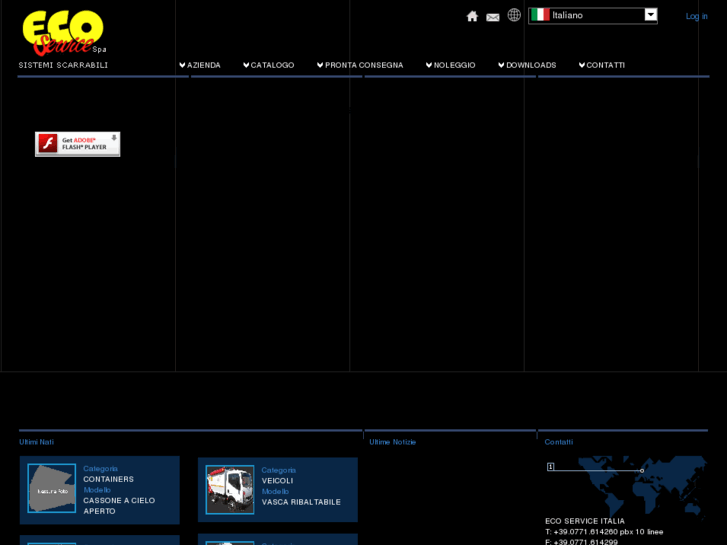Click the Eco Service logo
The width and height of the screenshot is (727, 545).
point(63,32)
